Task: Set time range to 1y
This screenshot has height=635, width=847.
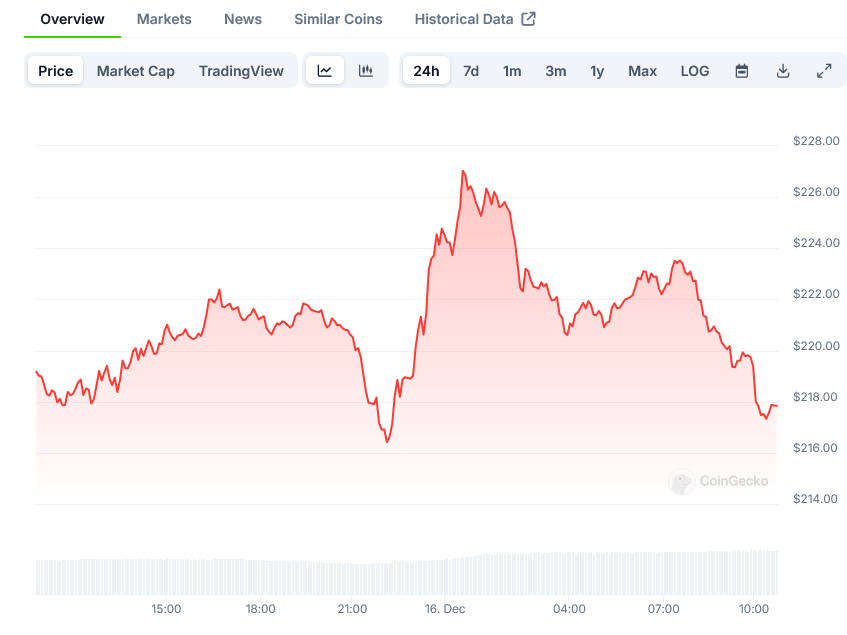Action: (x=597, y=71)
